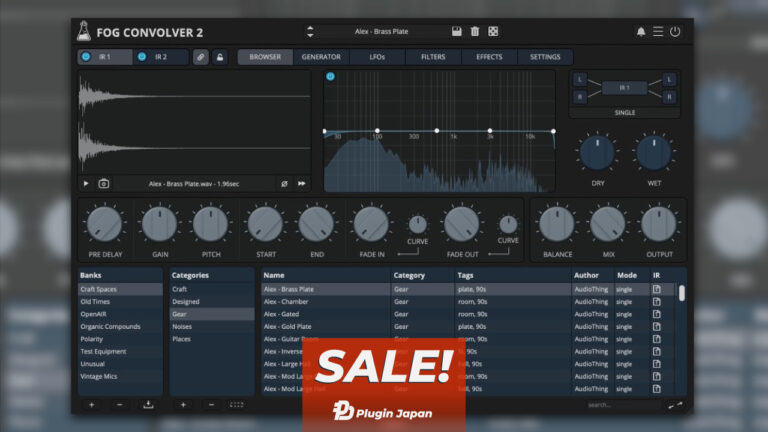The image size is (768, 432).
Task: Open the EFFECTS tab
Action: (489, 57)
